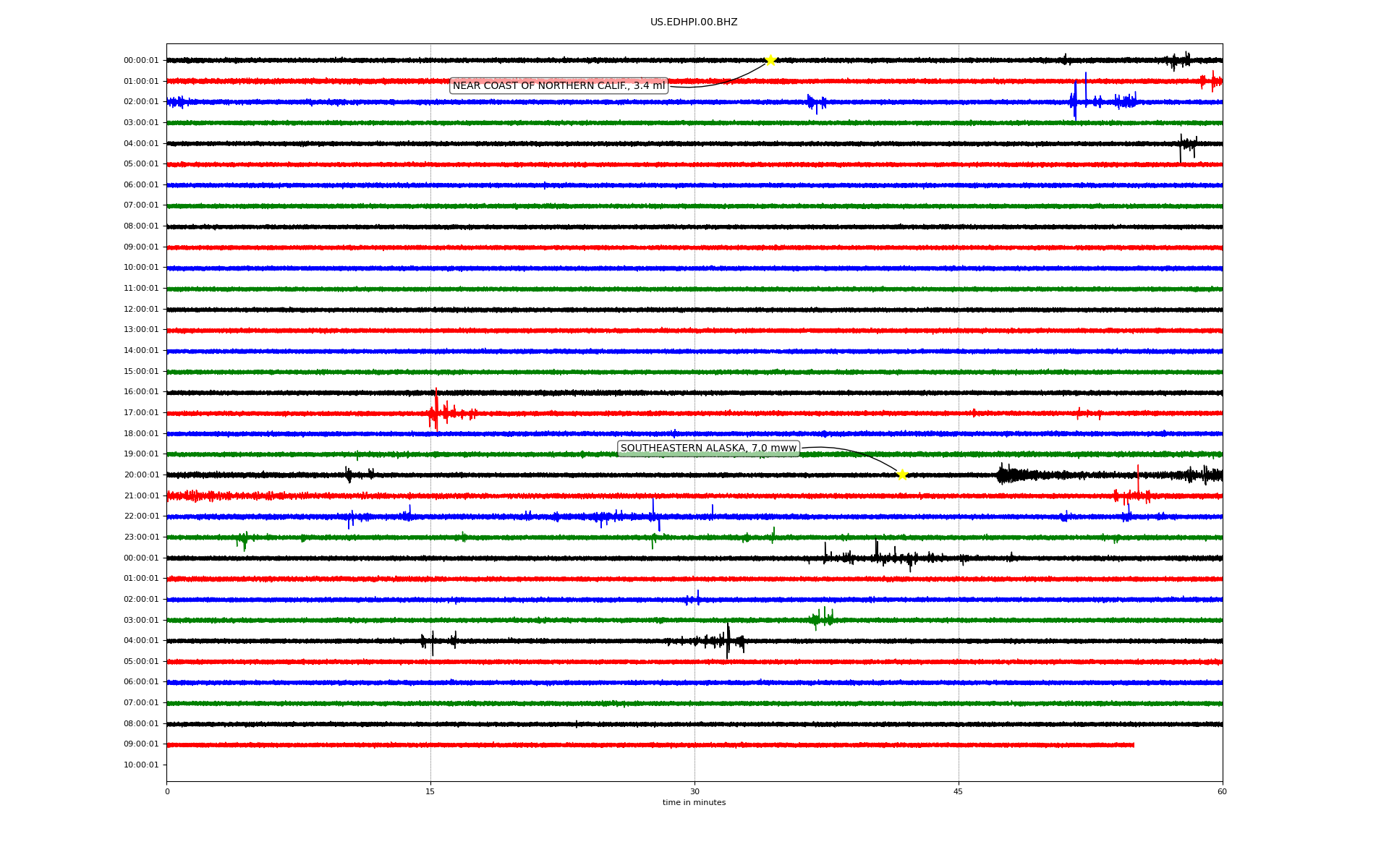Click the end of the last red 09:00:01 trace
Viewport: 1389px width, 868px height.
[1133, 745]
